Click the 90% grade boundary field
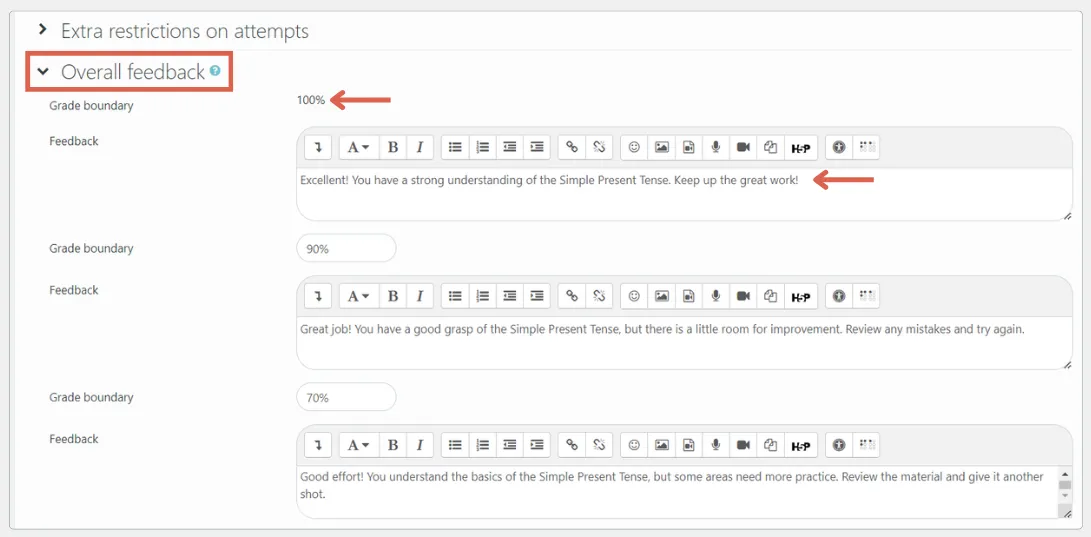This screenshot has height=537, width=1091. [x=346, y=248]
